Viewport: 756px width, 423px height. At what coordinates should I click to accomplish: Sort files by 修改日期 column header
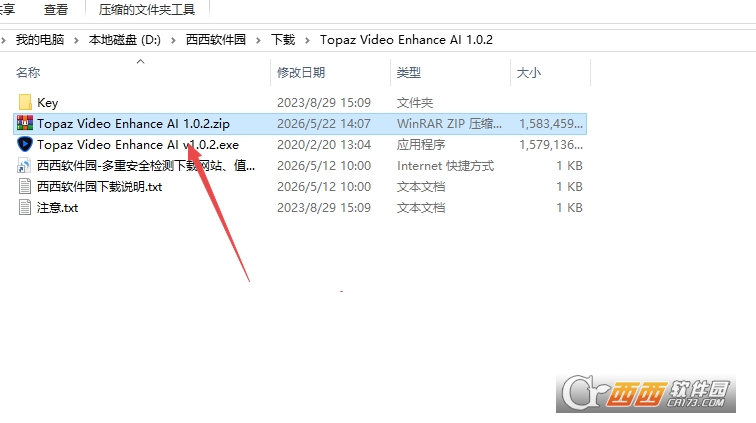tap(301, 72)
